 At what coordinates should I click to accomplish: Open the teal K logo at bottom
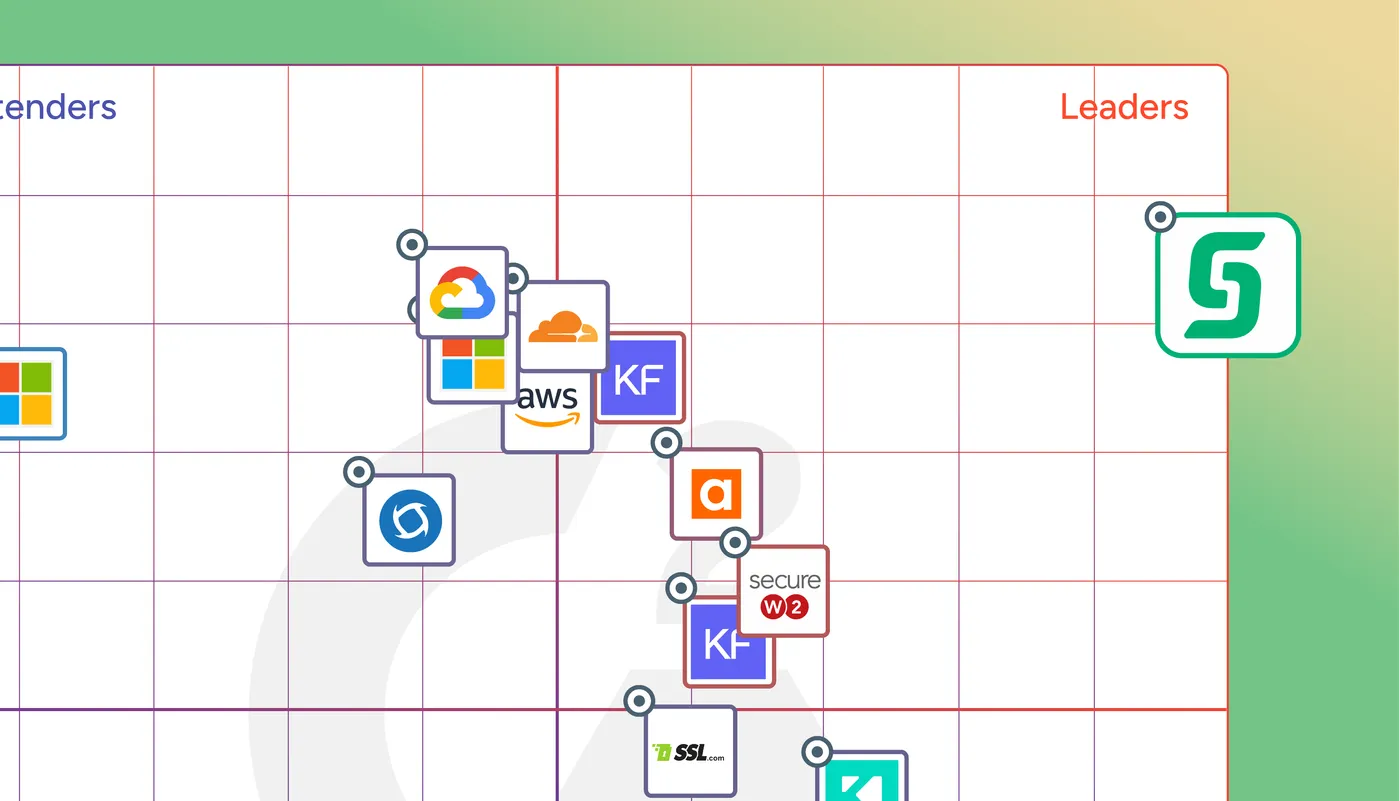coord(863,778)
